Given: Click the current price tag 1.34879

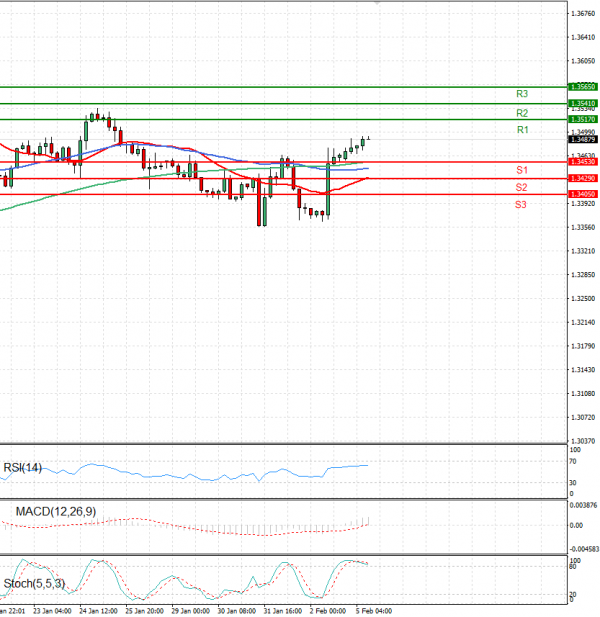Looking at the screenshot, I should [583, 140].
